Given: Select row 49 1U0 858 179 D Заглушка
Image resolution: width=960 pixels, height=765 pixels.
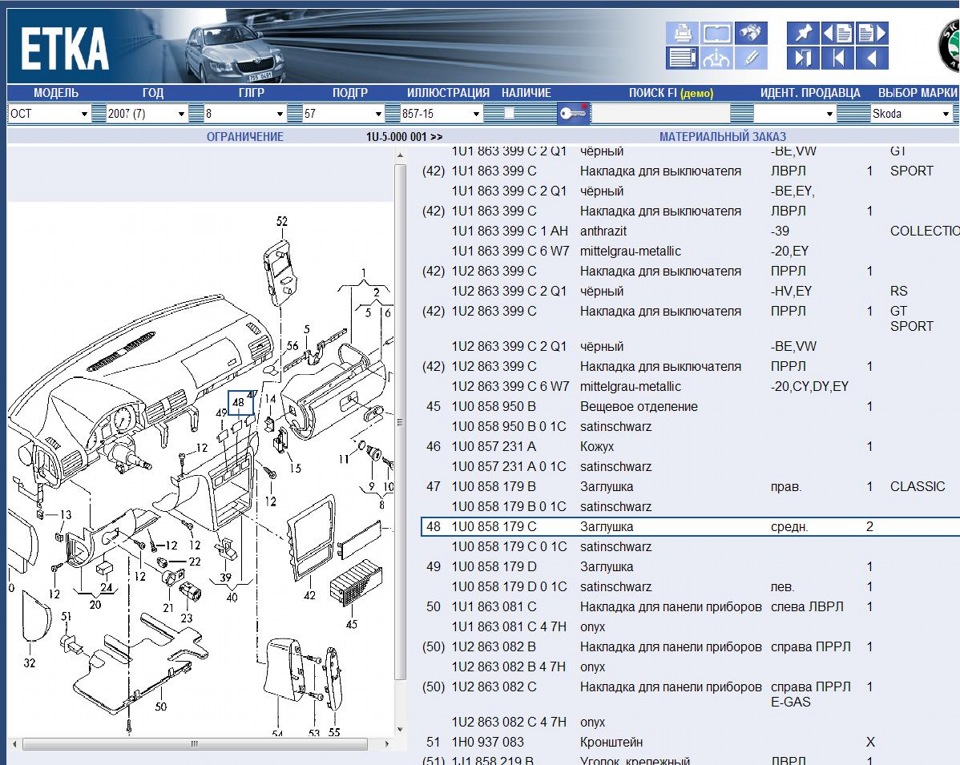Looking at the screenshot, I should pyautogui.click(x=690, y=567).
